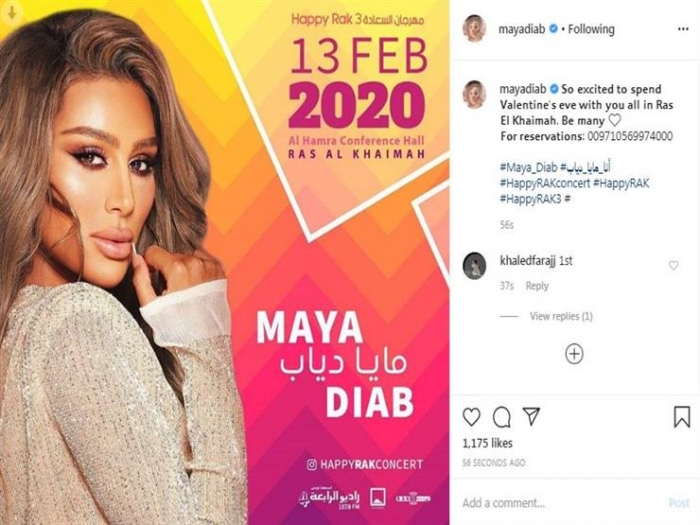Click the download arrow on the image
Image resolution: width=700 pixels, height=525 pixels.
[x=12, y=13]
